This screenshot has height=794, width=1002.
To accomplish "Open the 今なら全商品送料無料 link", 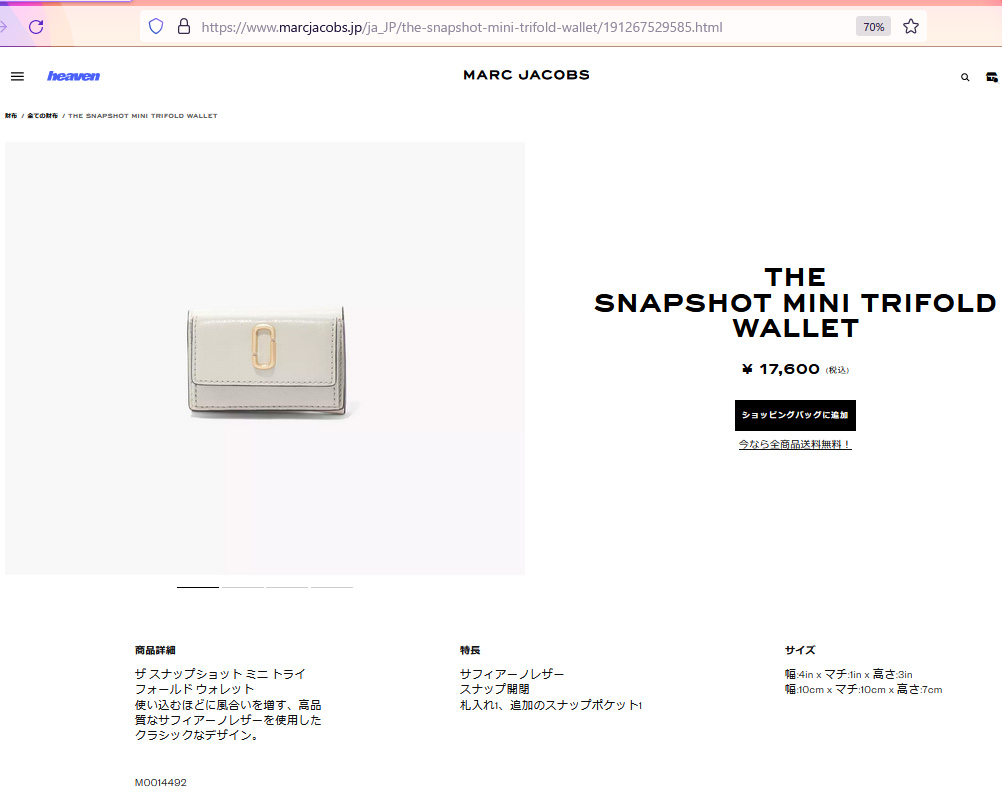I will point(795,445).
